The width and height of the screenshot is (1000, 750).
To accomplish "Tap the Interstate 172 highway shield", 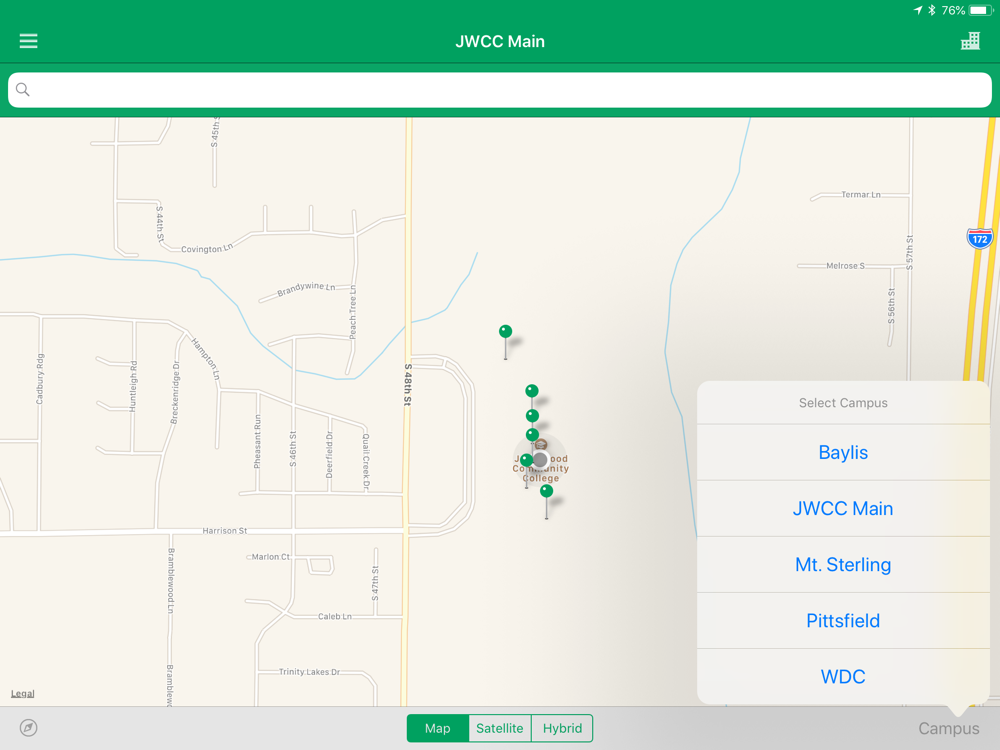I will (980, 239).
